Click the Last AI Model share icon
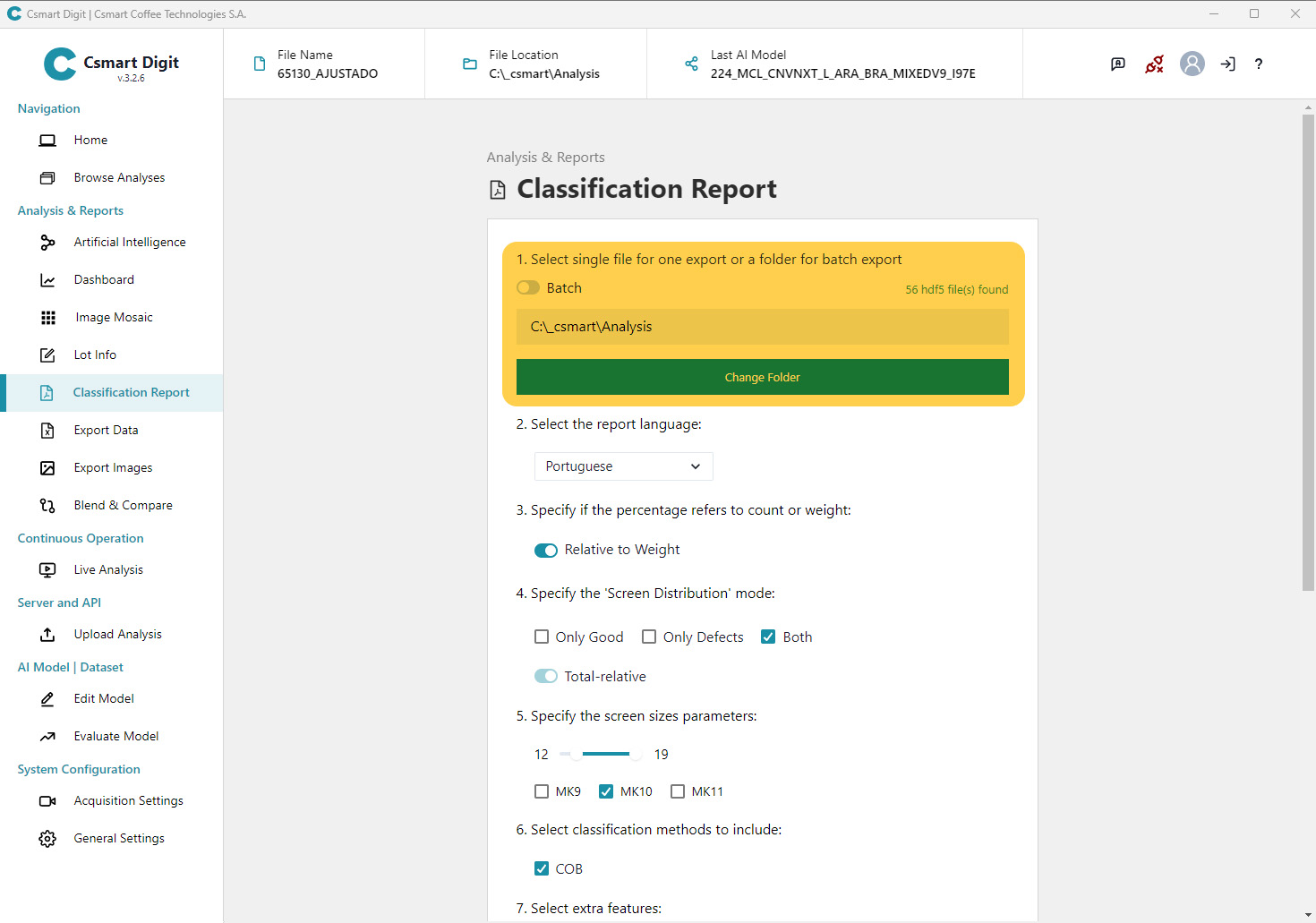Screen dimensions: 1316x923 click(691, 64)
